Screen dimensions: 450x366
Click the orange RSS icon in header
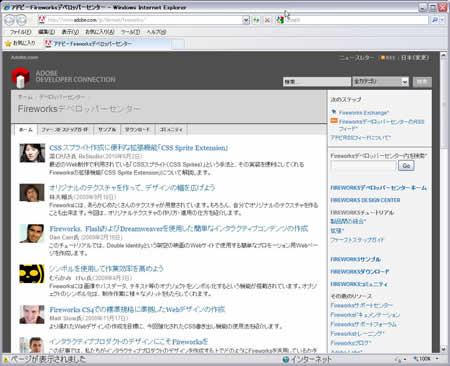tap(383, 58)
